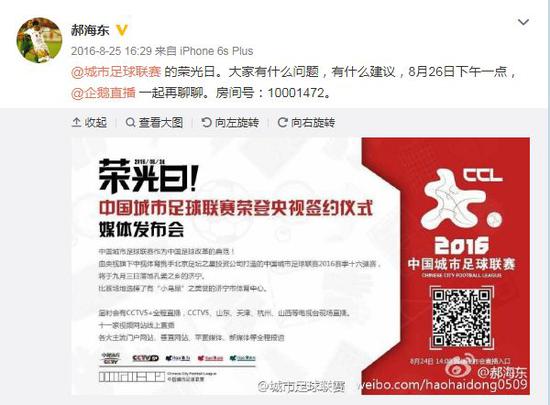The width and height of the screenshot is (550, 405).
Task: Click the iPhone 6s Plus source link
Action: (x=216, y=51)
